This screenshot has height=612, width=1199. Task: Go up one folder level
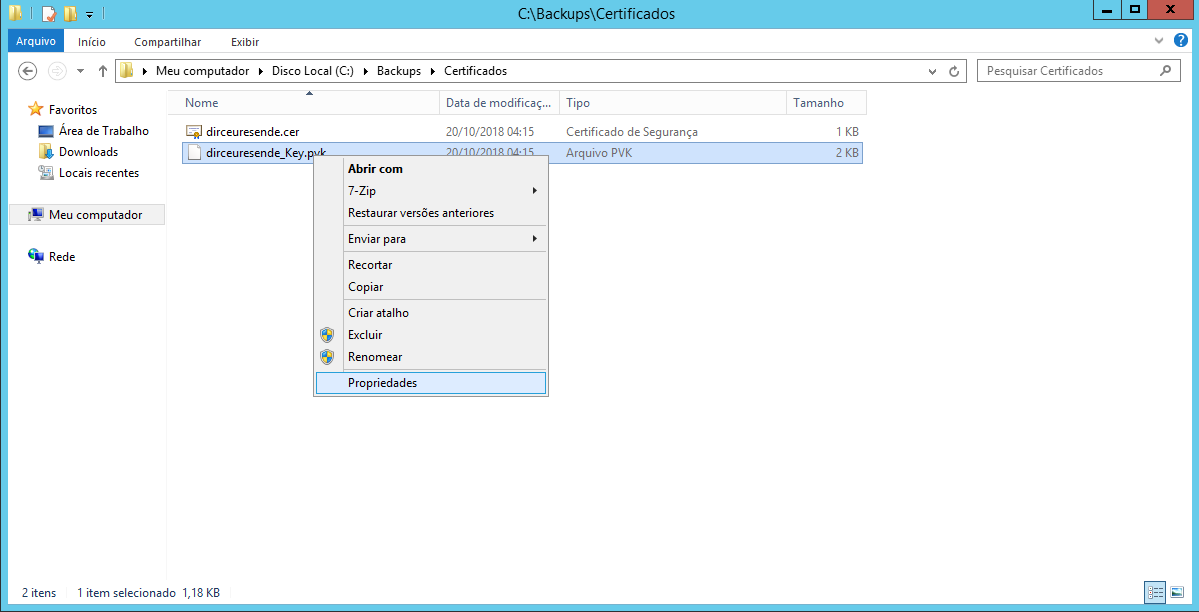(x=102, y=71)
